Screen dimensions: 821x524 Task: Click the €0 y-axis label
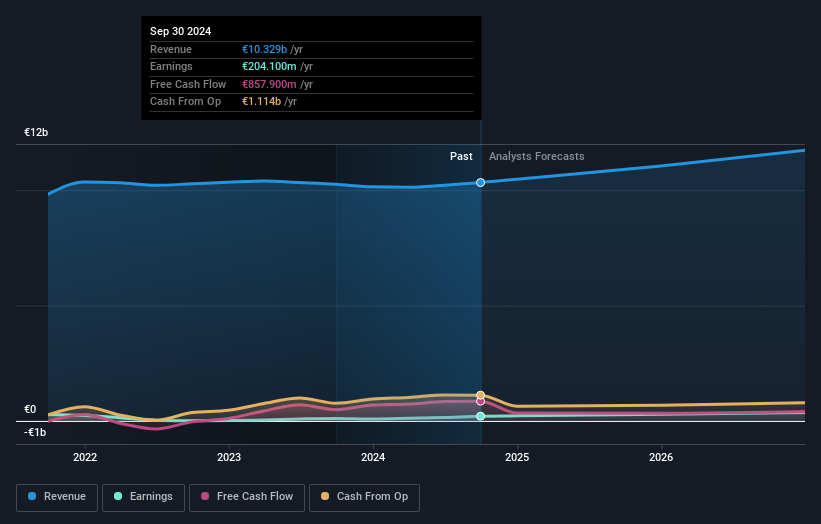click(30, 409)
